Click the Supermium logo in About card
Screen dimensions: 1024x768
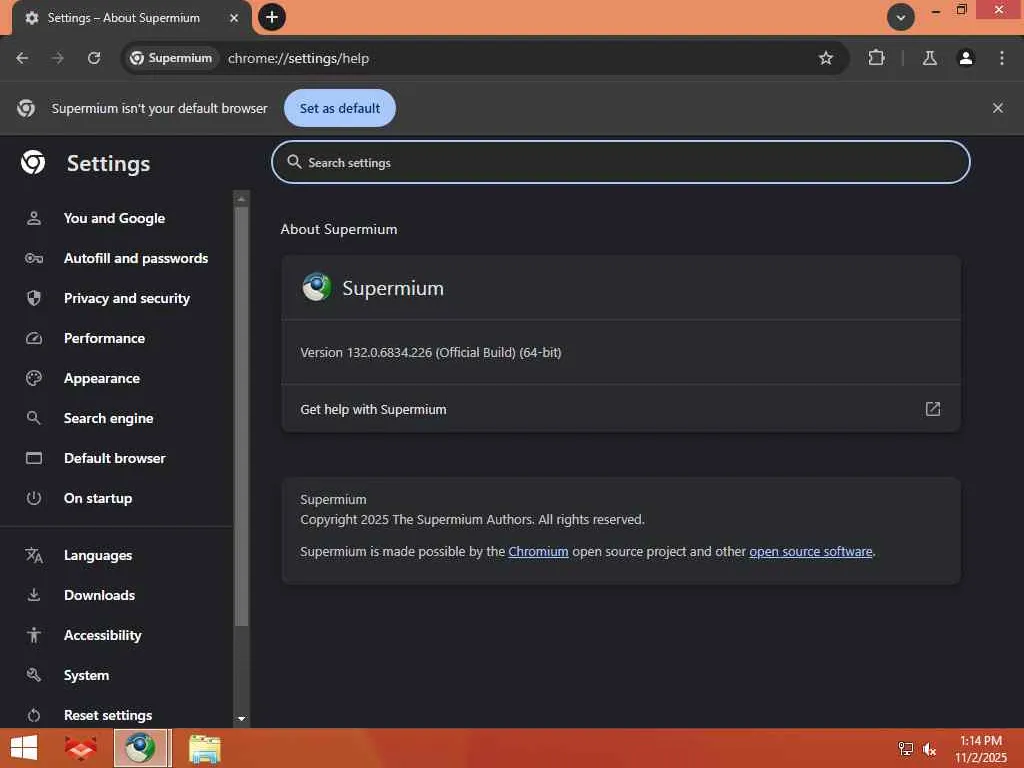317,287
